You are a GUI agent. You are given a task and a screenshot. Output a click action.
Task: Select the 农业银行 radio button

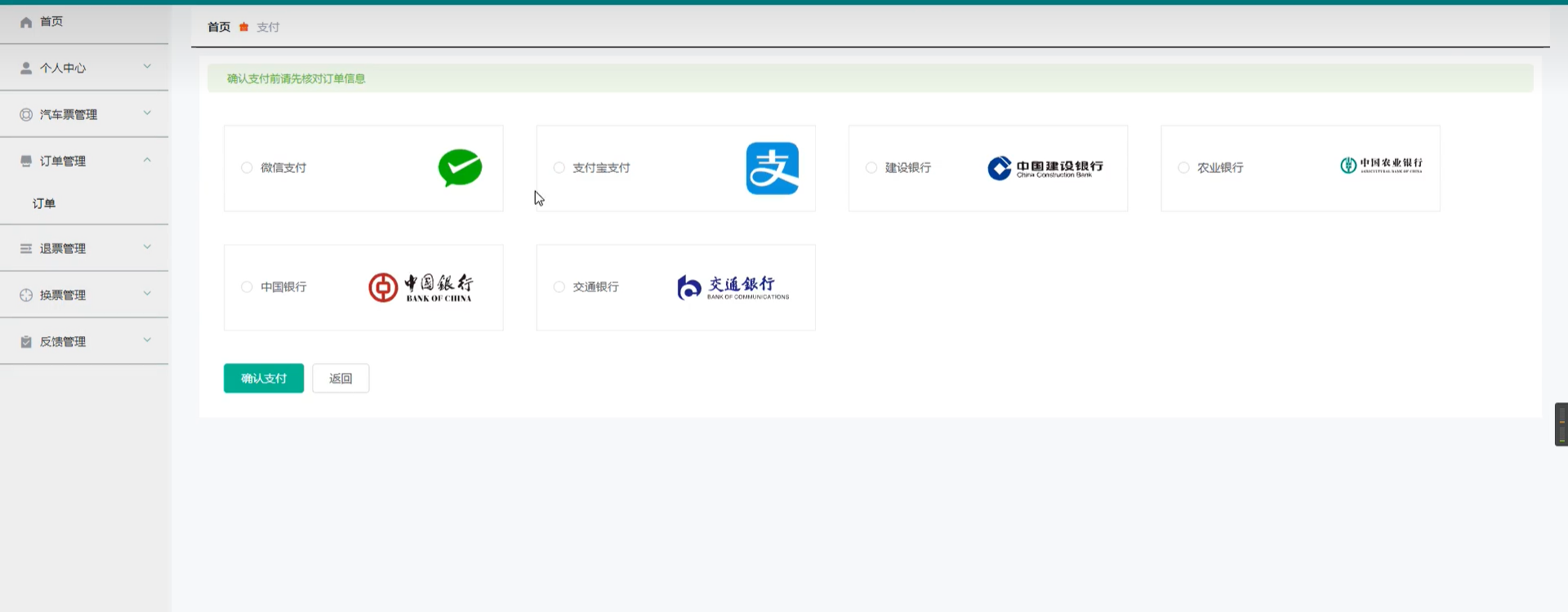click(1183, 168)
